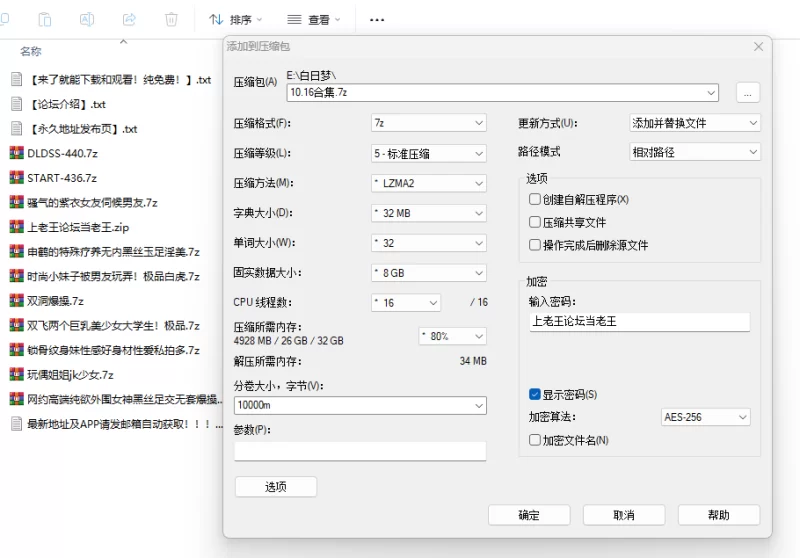800x558 pixels.
Task: Click the 【论坛介绍】.txt file icon
Action: (x=16, y=104)
